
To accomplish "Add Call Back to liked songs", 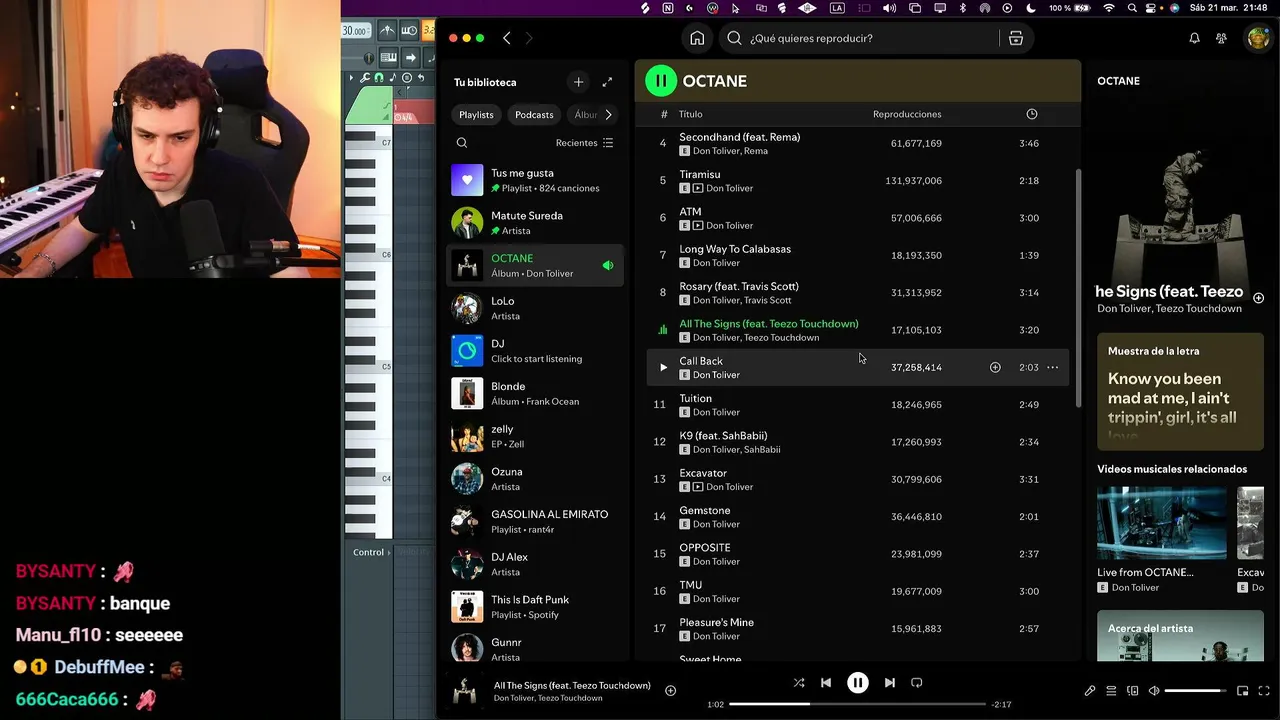I will pos(995,367).
